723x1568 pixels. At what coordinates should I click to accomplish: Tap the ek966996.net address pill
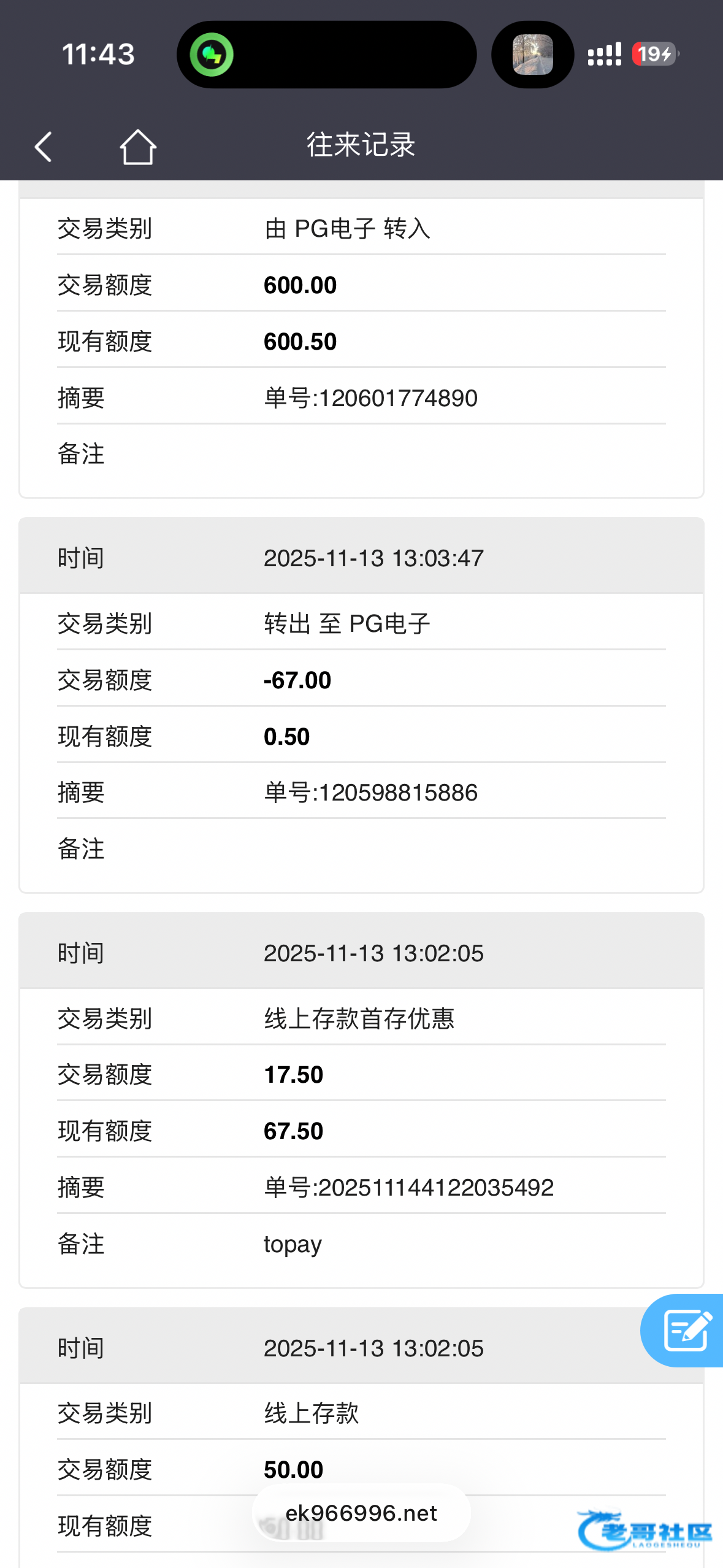coord(361,1513)
